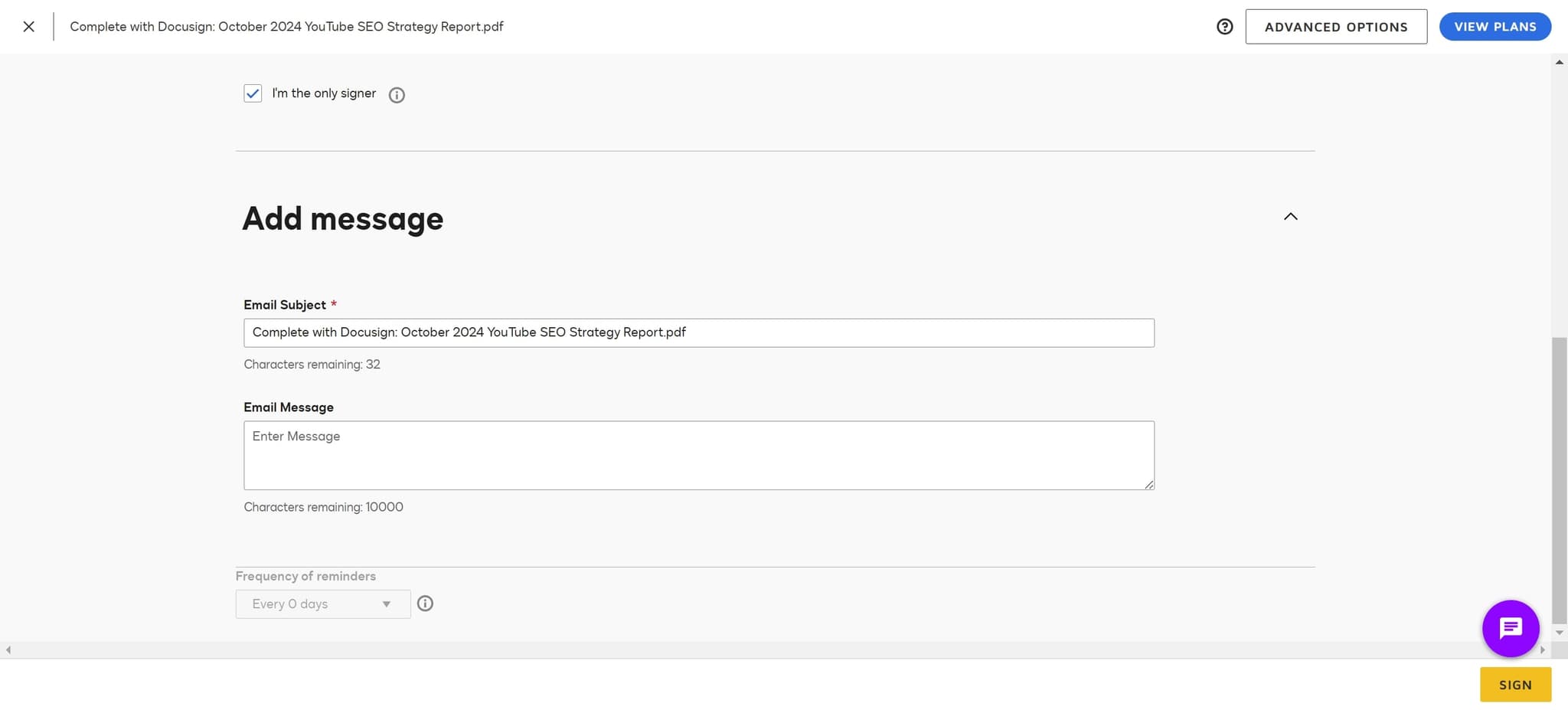
Task: Click the View Plans button
Action: [1494, 27]
